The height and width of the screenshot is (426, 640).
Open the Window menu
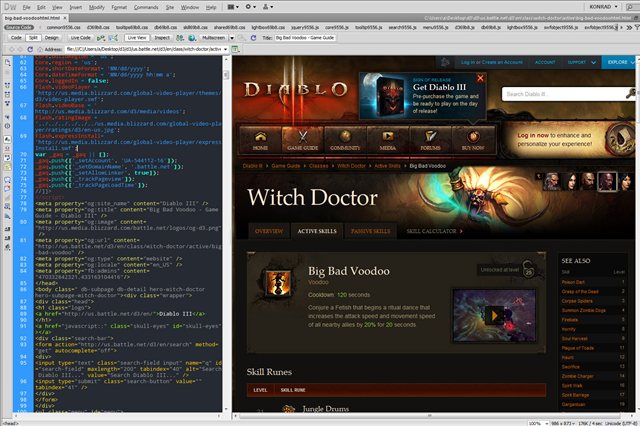(190, 7)
